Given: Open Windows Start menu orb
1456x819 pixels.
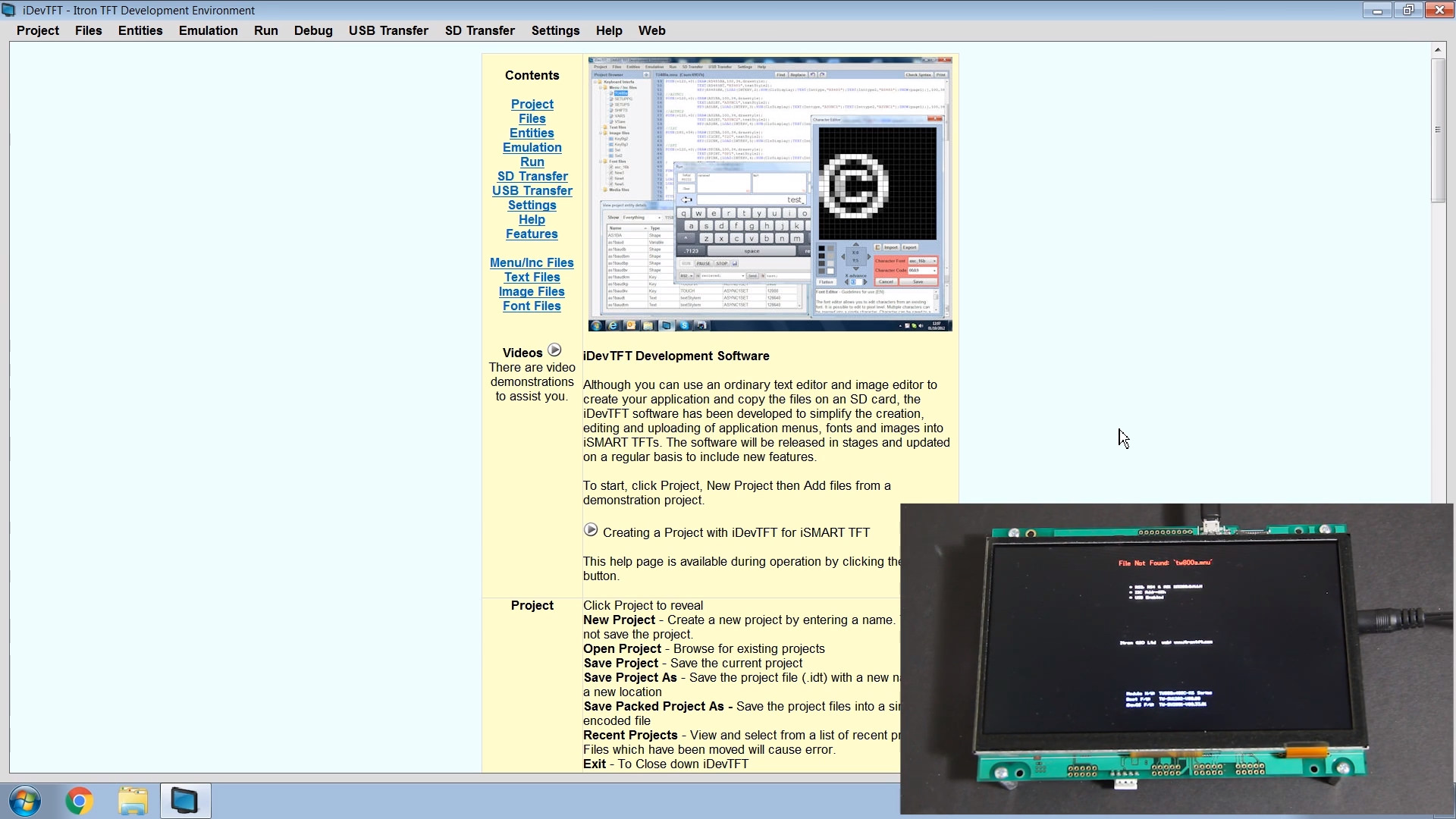Looking at the screenshot, I should 25,801.
